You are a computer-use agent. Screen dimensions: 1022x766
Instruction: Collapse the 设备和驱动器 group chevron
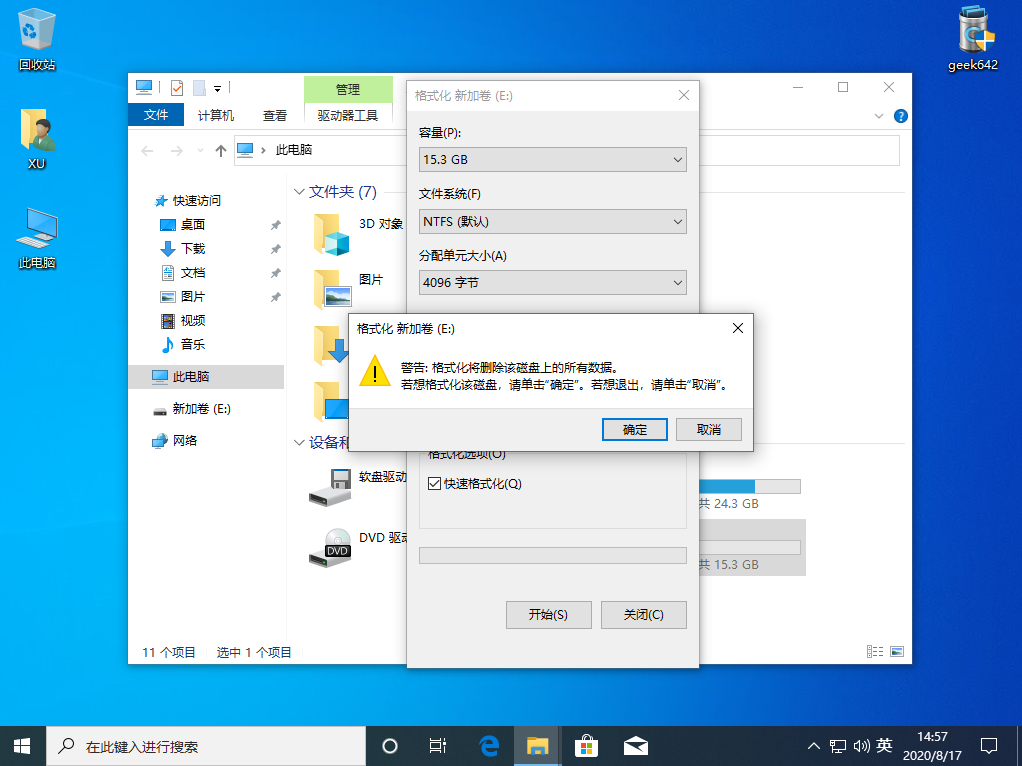[299, 443]
